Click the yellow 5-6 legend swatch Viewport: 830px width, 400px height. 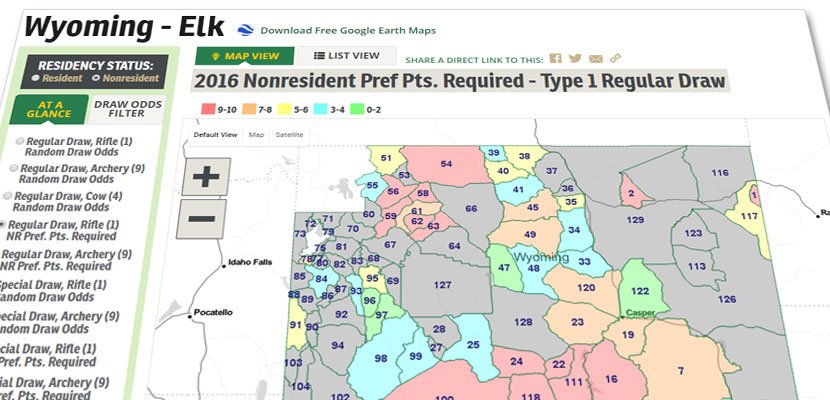(x=286, y=110)
